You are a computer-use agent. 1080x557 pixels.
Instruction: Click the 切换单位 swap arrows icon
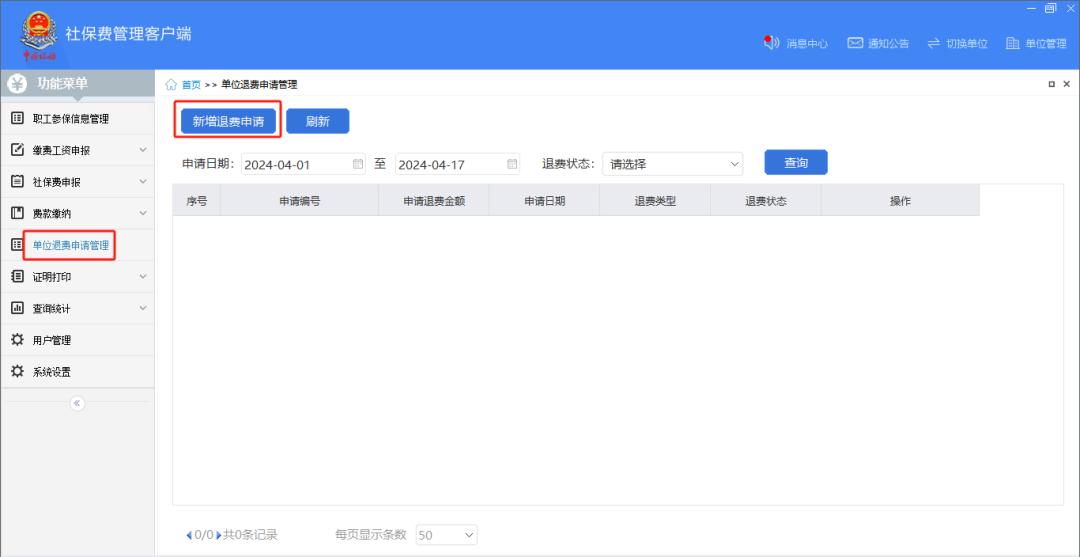(934, 43)
